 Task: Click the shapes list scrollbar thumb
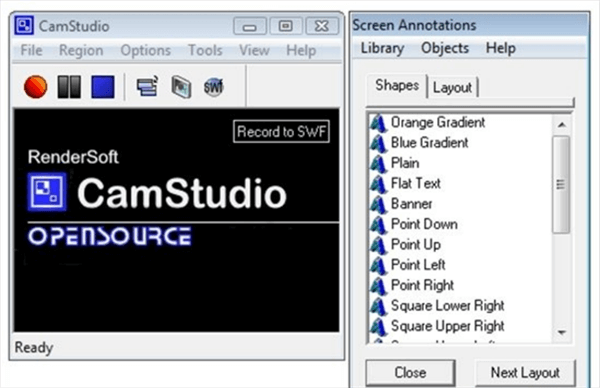pos(561,184)
